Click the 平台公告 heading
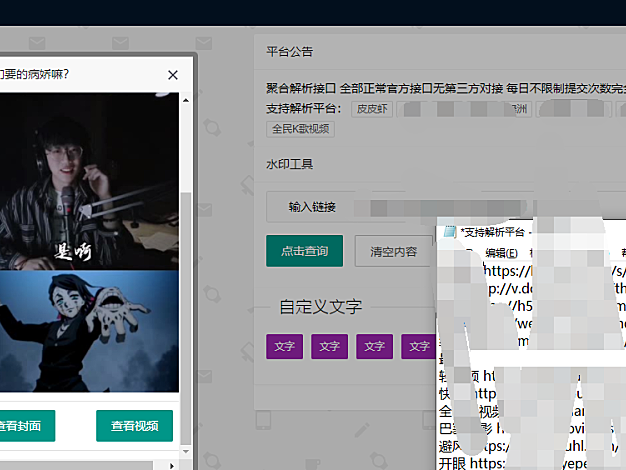 click(290, 52)
